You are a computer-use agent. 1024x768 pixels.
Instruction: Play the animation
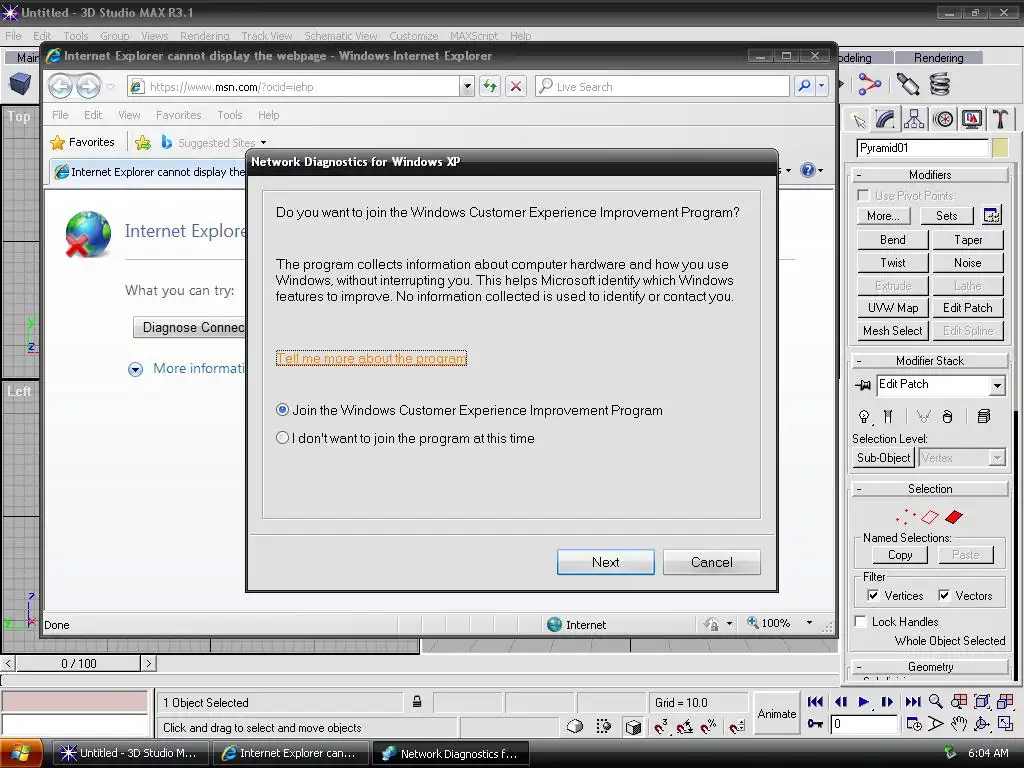point(863,702)
